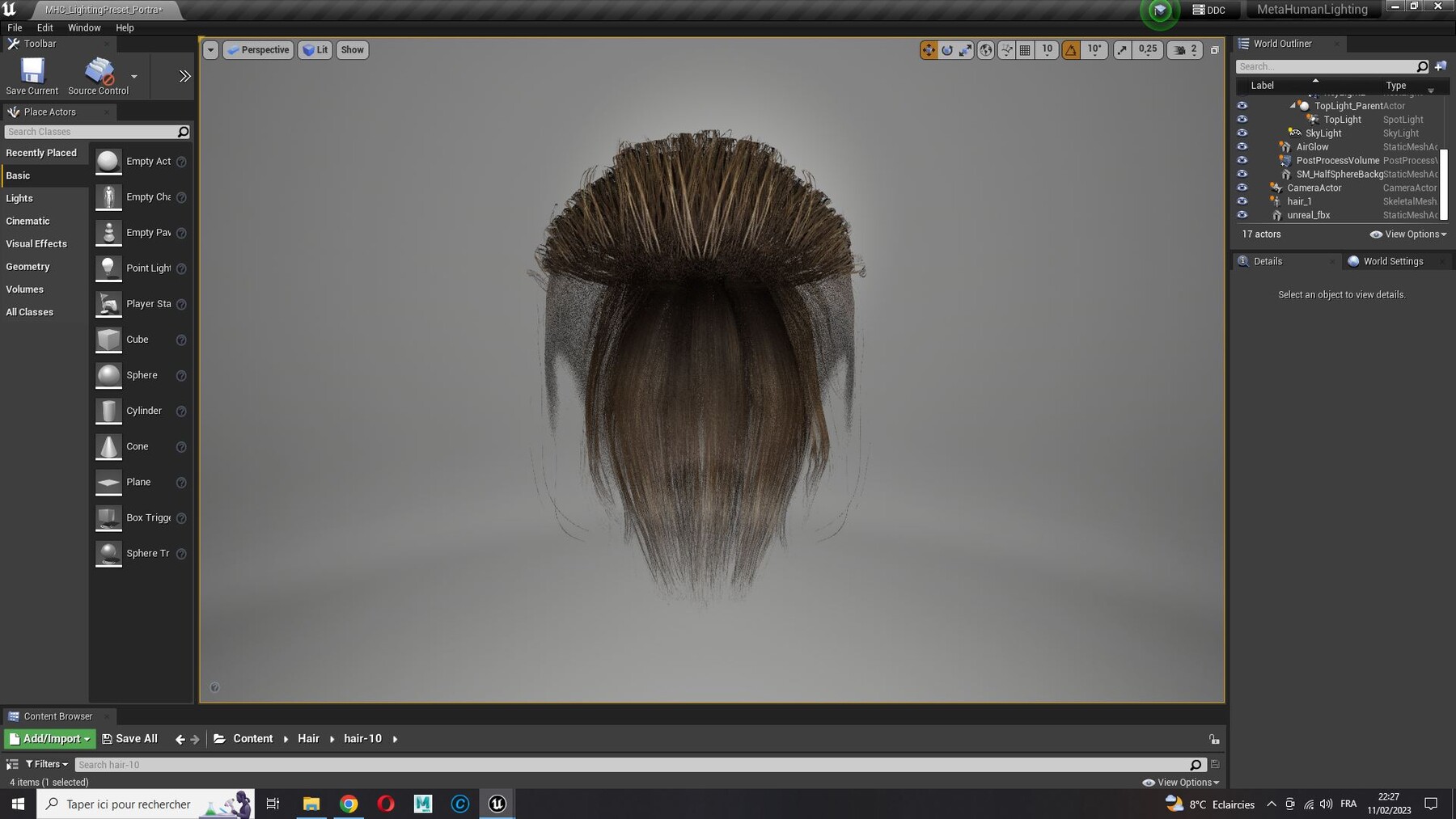Image resolution: width=1456 pixels, height=819 pixels.
Task: Open the viewport options dropdown arrow
Action: [210, 50]
